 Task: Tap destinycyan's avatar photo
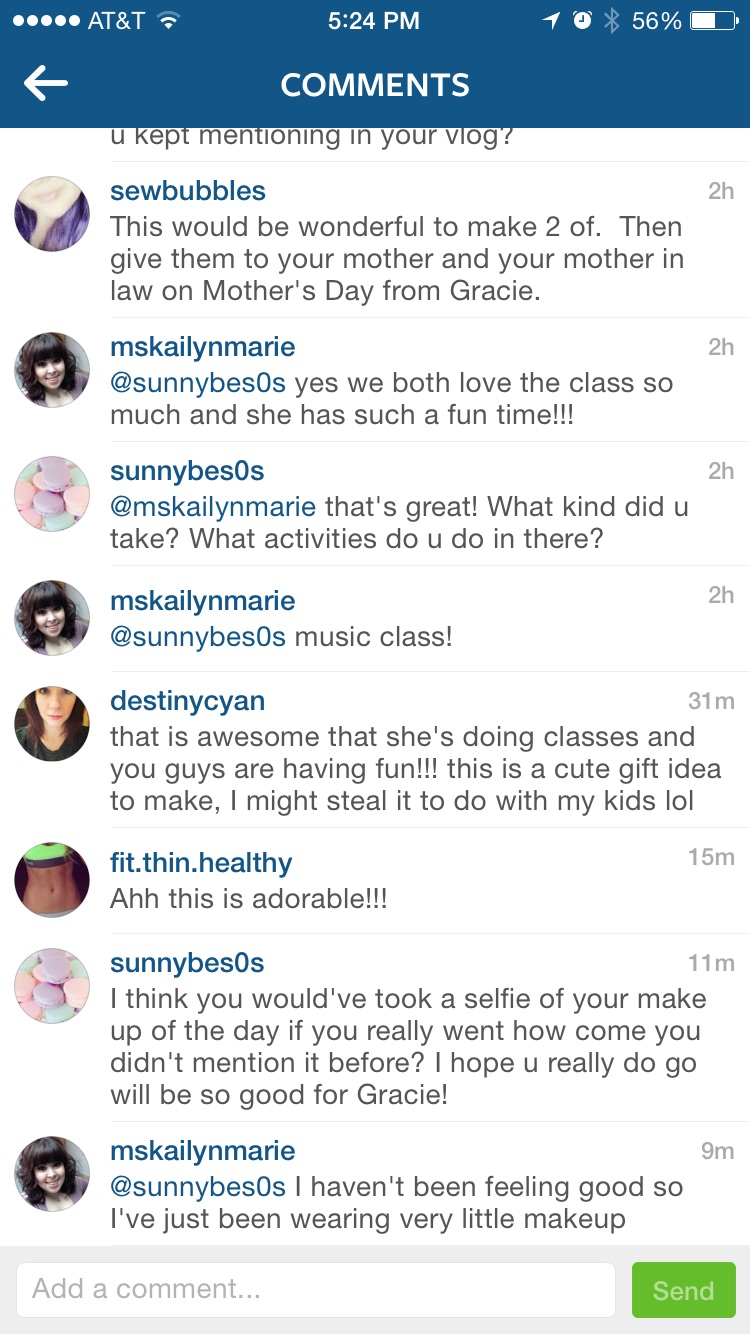52,724
